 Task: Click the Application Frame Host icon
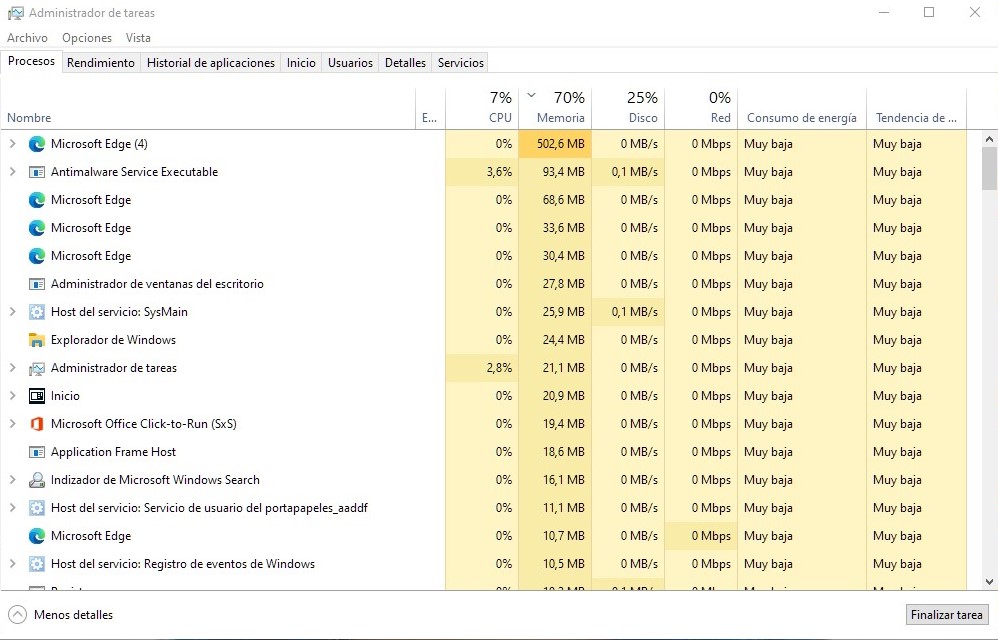pos(37,452)
